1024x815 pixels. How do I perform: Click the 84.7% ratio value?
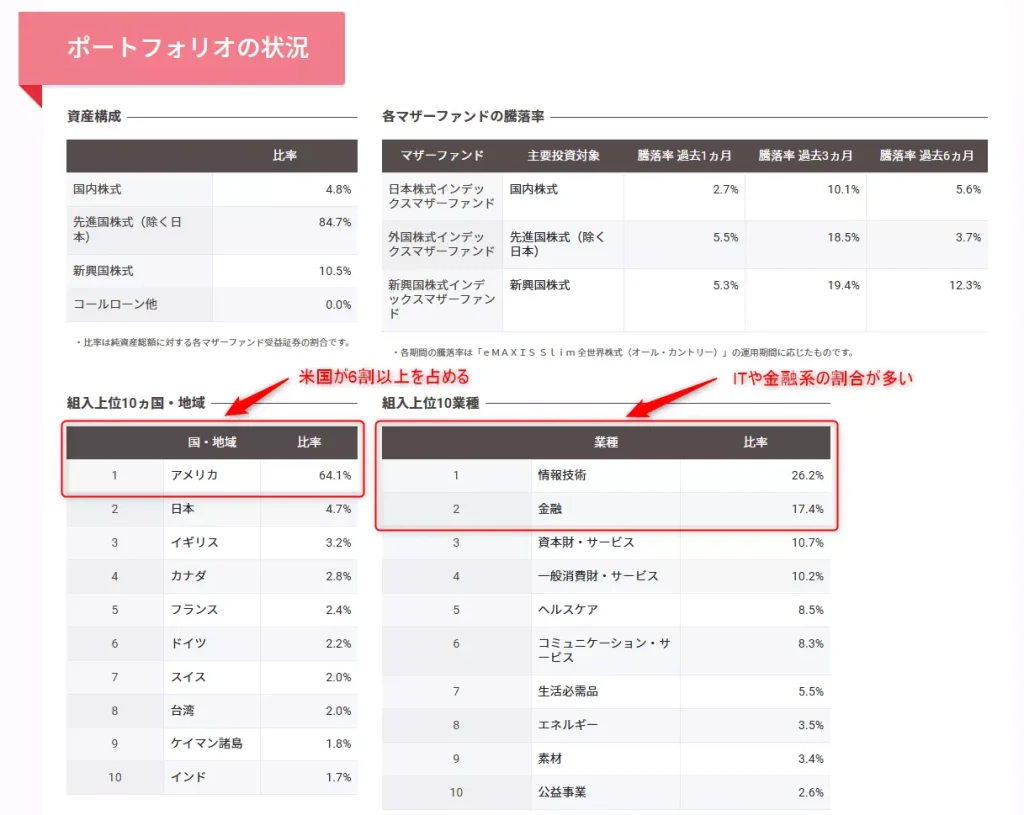[x=335, y=222]
